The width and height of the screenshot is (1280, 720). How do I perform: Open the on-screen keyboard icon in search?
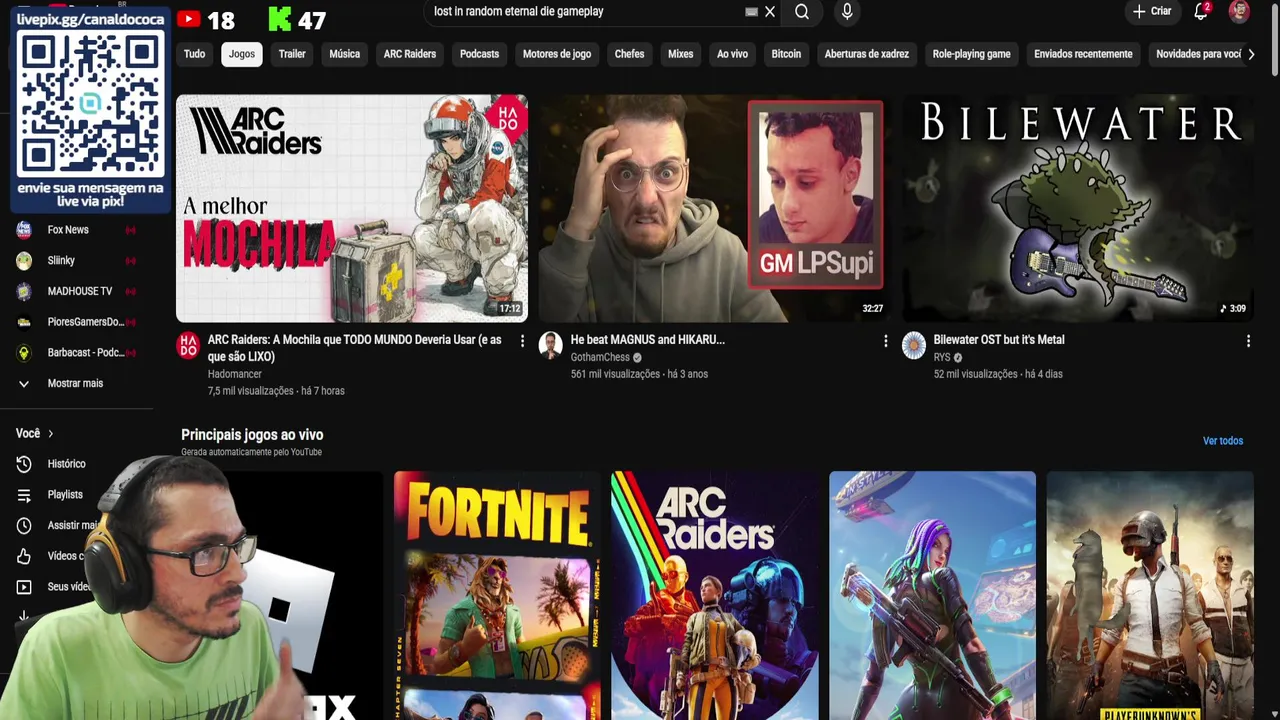point(751,12)
